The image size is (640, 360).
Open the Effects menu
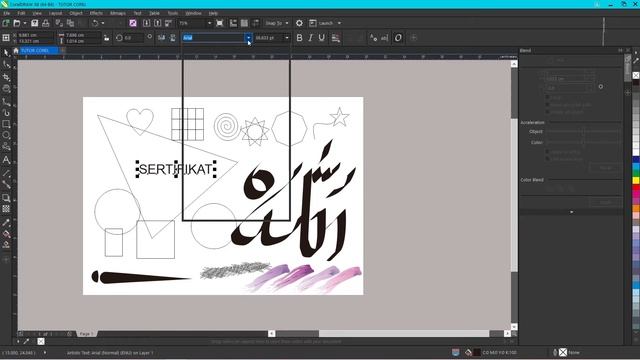click(x=96, y=13)
